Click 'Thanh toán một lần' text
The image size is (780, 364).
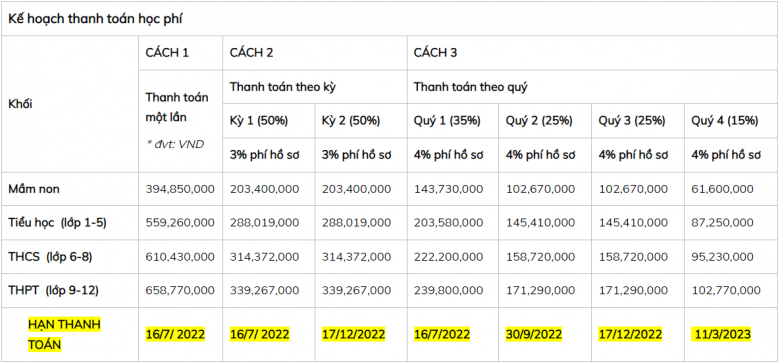pyautogui.click(x=177, y=108)
